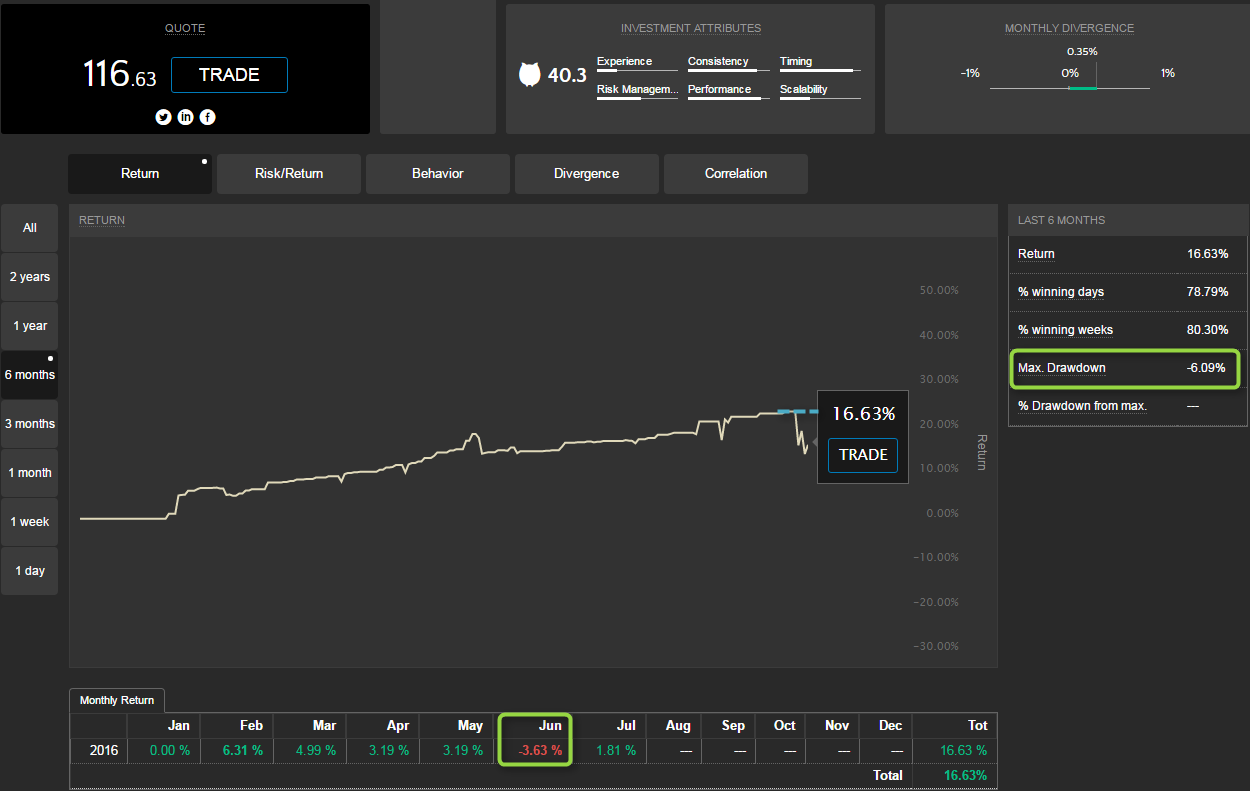Screen dimensions: 1250x791
Task: Click the Monthly Divergence gauge bar
Action: 1069,88
